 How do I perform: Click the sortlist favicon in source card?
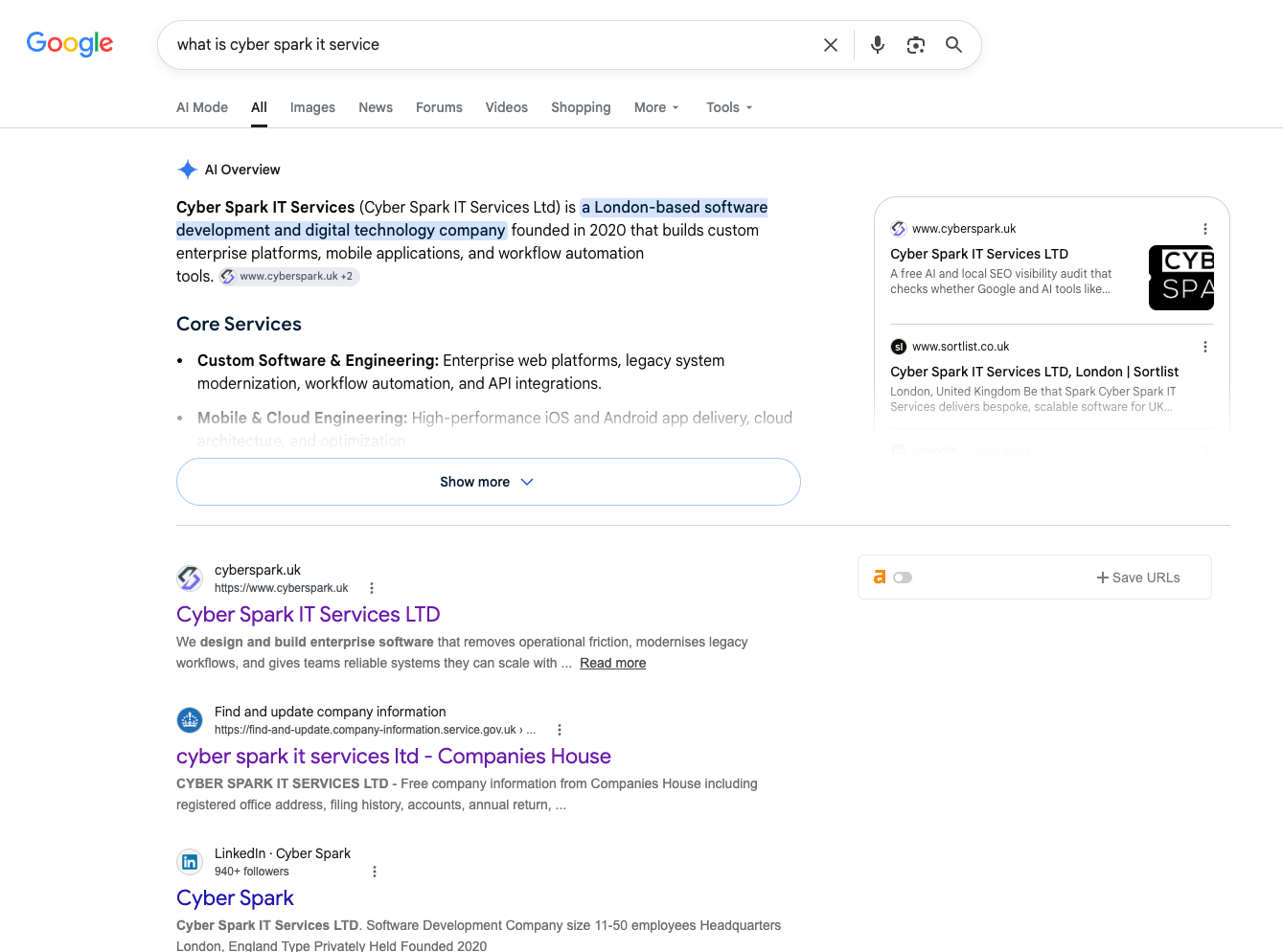[x=899, y=347]
